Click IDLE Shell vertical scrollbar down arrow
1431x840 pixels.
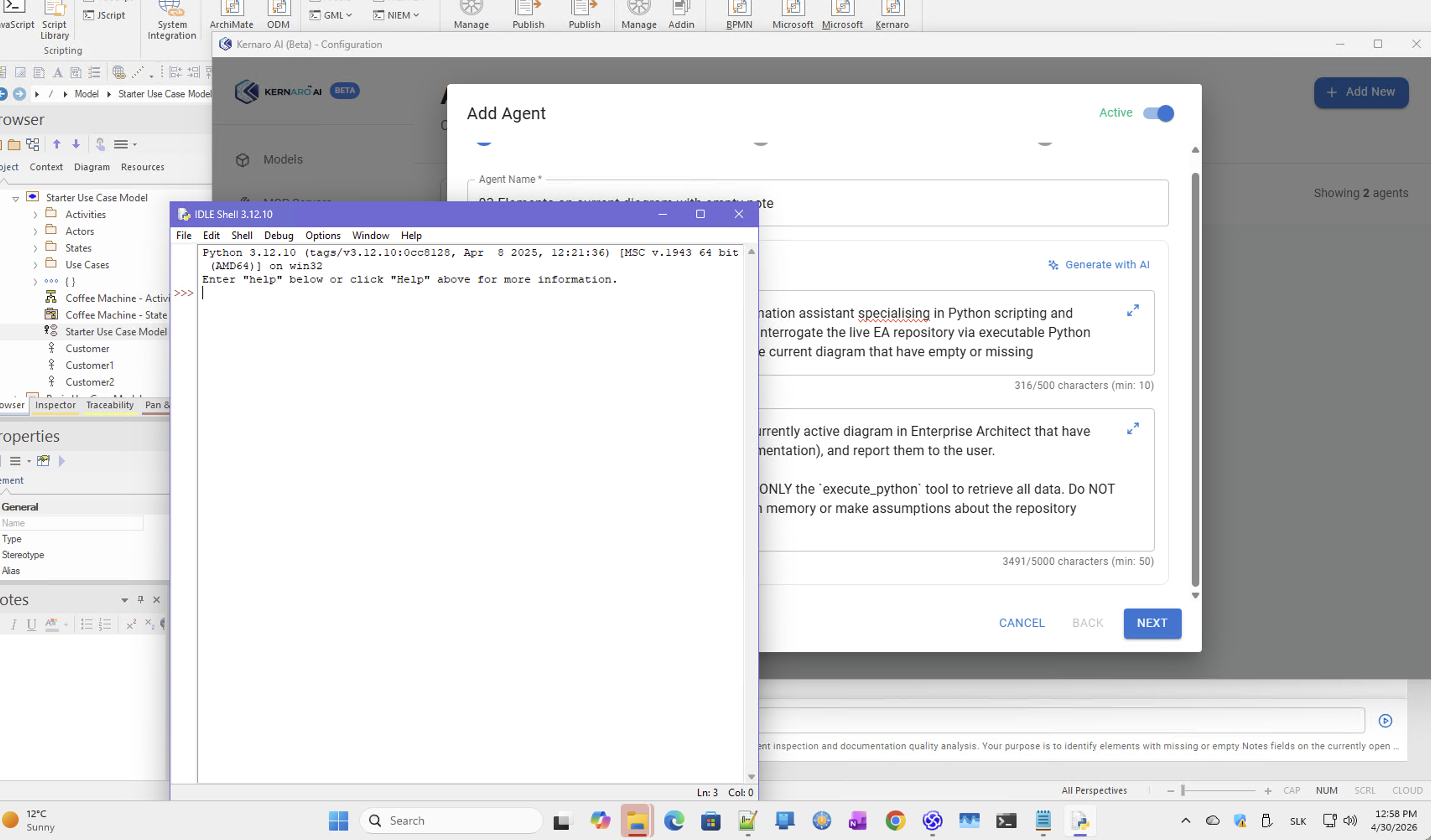[751, 776]
